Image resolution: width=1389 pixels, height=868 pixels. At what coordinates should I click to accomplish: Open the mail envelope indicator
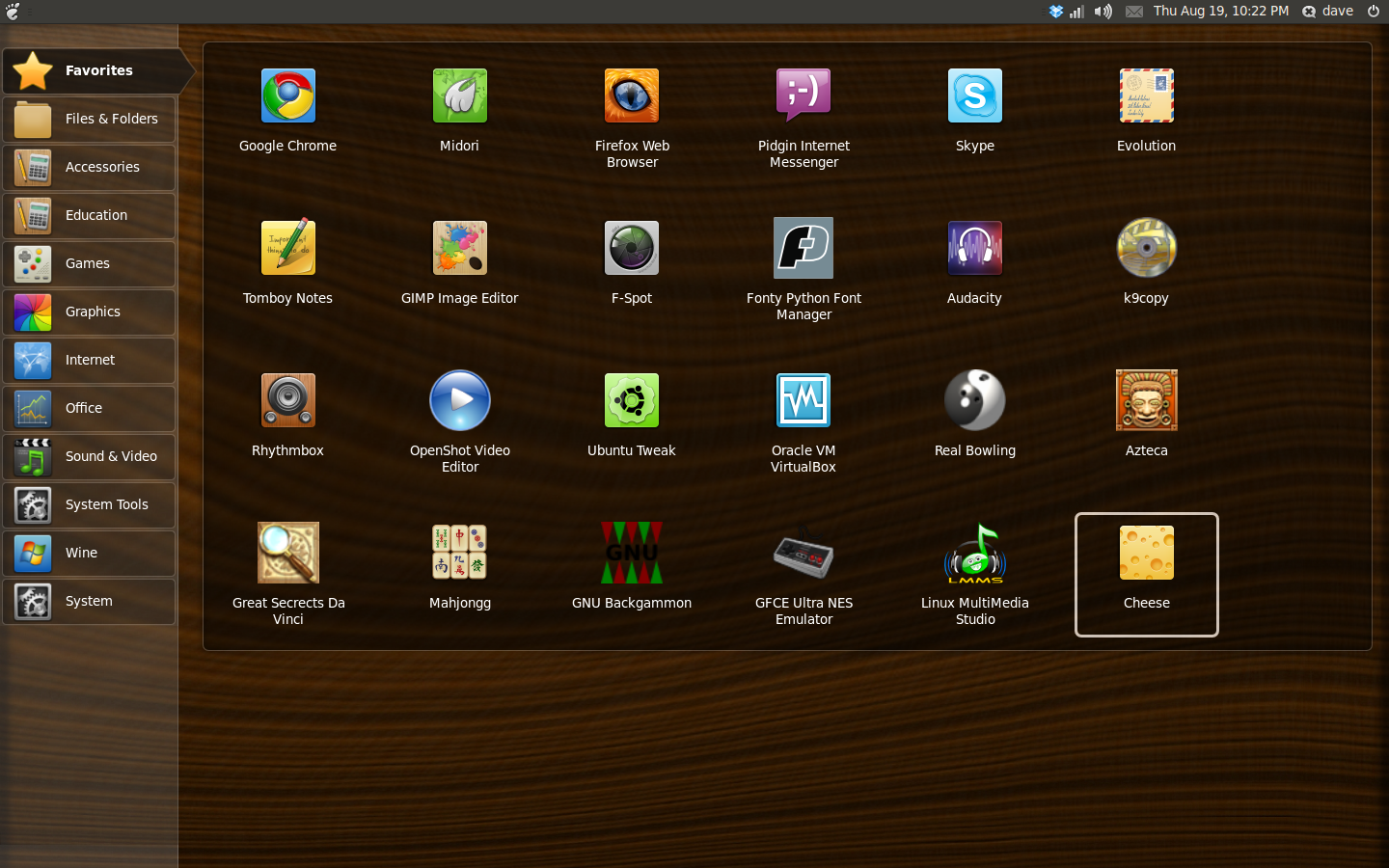point(1134,12)
